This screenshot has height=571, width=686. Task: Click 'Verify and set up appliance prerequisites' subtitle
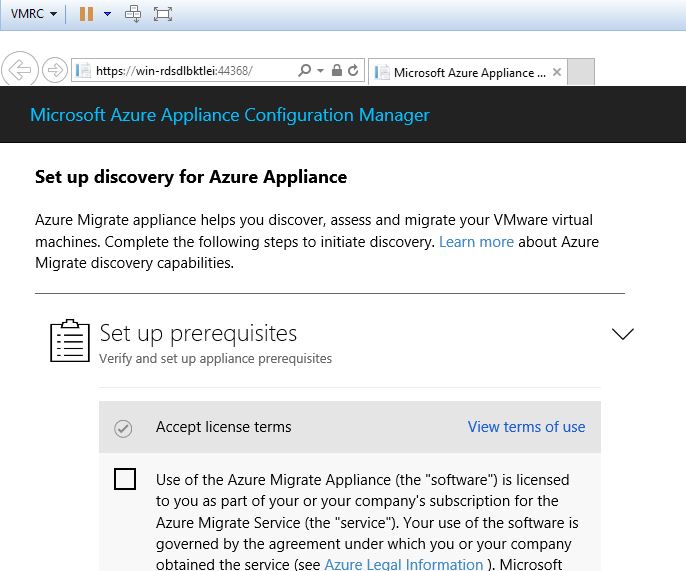(x=215, y=359)
